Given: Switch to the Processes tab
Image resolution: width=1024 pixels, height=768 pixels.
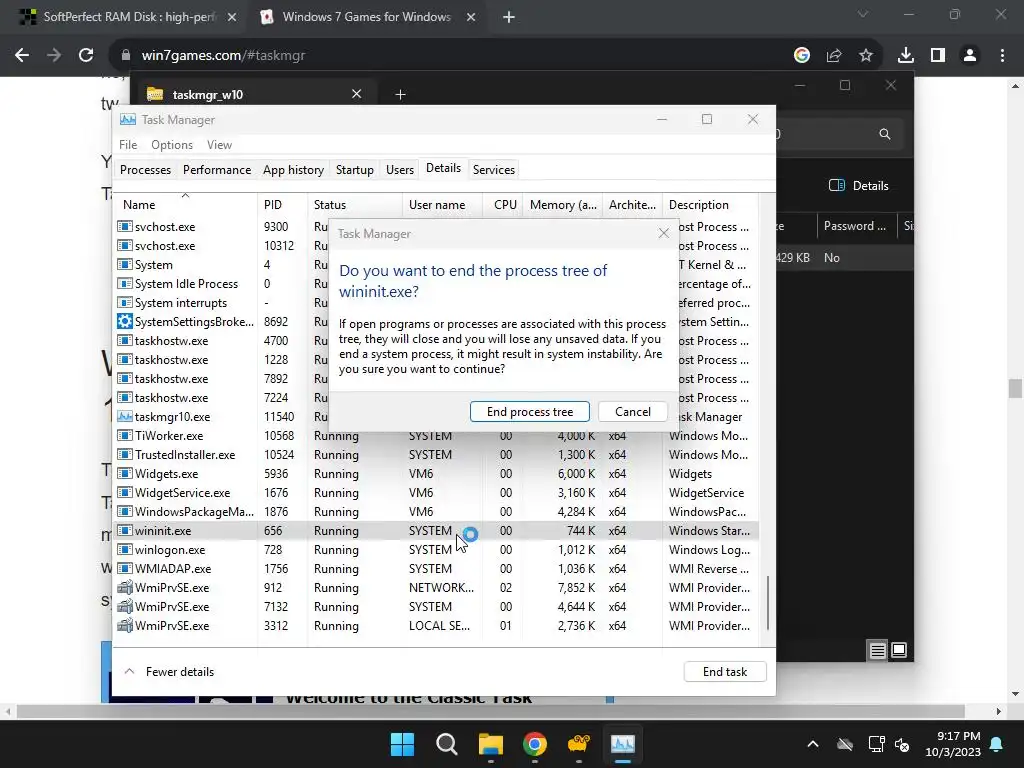Looking at the screenshot, I should coord(145,169).
